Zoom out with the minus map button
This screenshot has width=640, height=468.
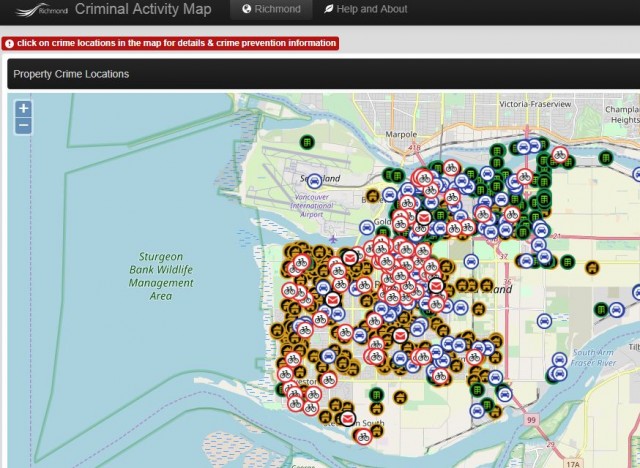tap(23, 125)
